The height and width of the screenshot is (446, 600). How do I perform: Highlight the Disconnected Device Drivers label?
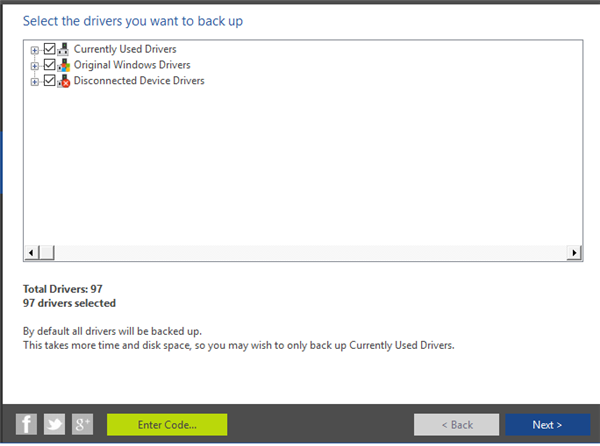tap(139, 81)
